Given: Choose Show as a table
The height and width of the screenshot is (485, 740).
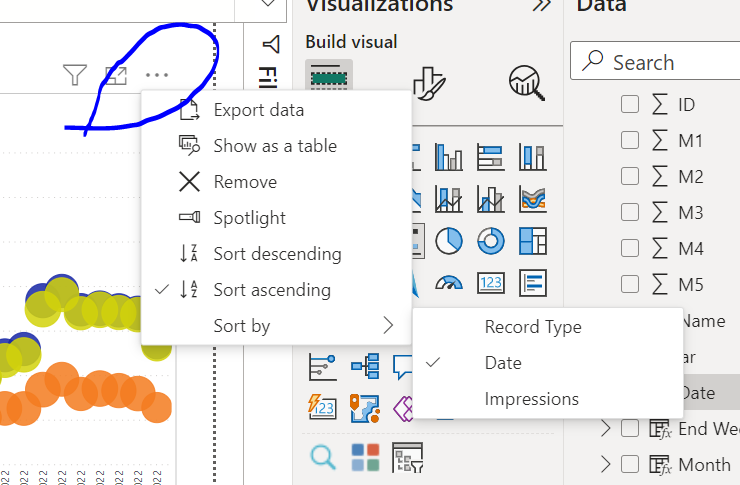Looking at the screenshot, I should 276,146.
